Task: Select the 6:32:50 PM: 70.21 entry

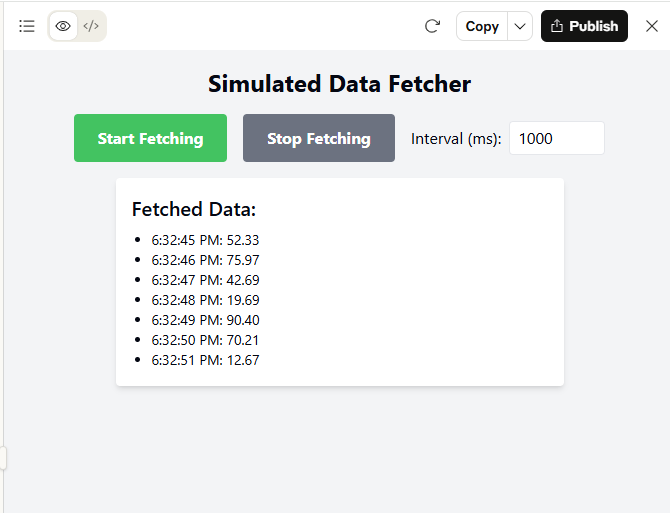Action: click(205, 340)
